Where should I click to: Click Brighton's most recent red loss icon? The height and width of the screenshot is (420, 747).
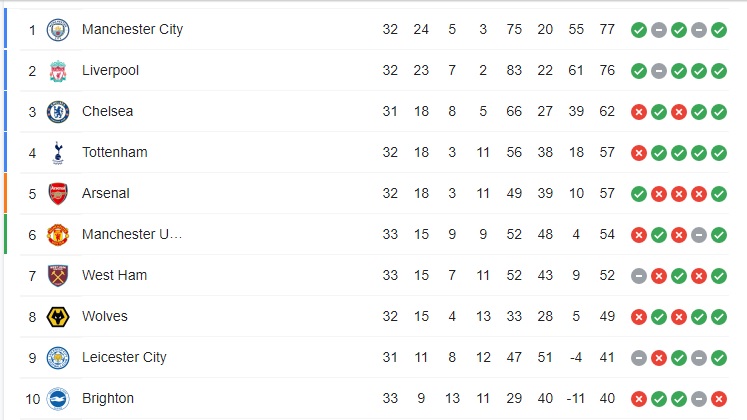click(719, 399)
